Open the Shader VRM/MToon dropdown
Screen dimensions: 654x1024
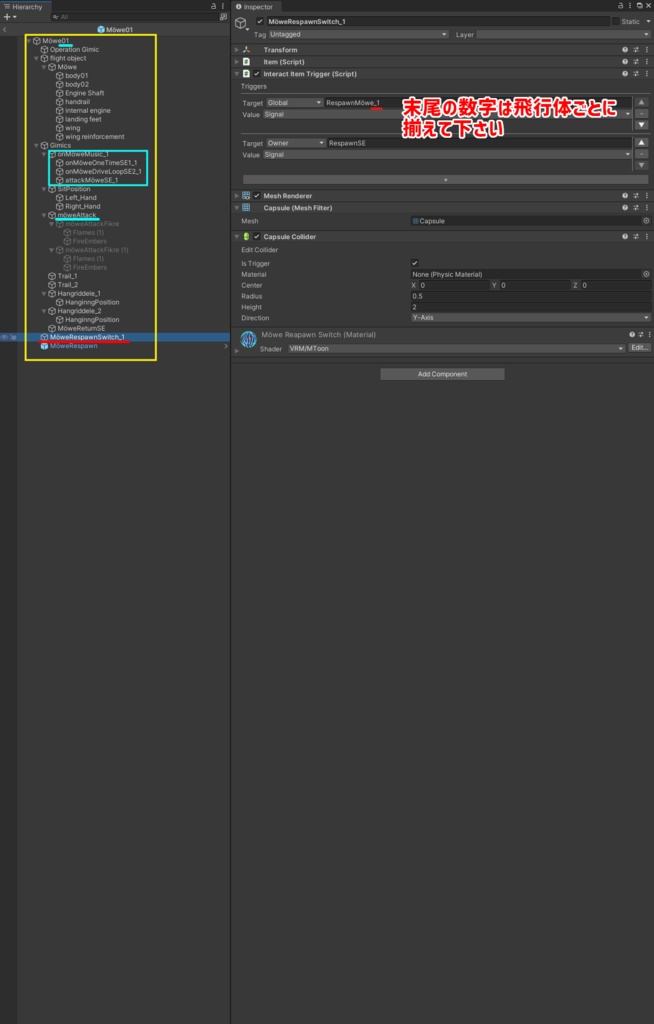(x=456, y=349)
